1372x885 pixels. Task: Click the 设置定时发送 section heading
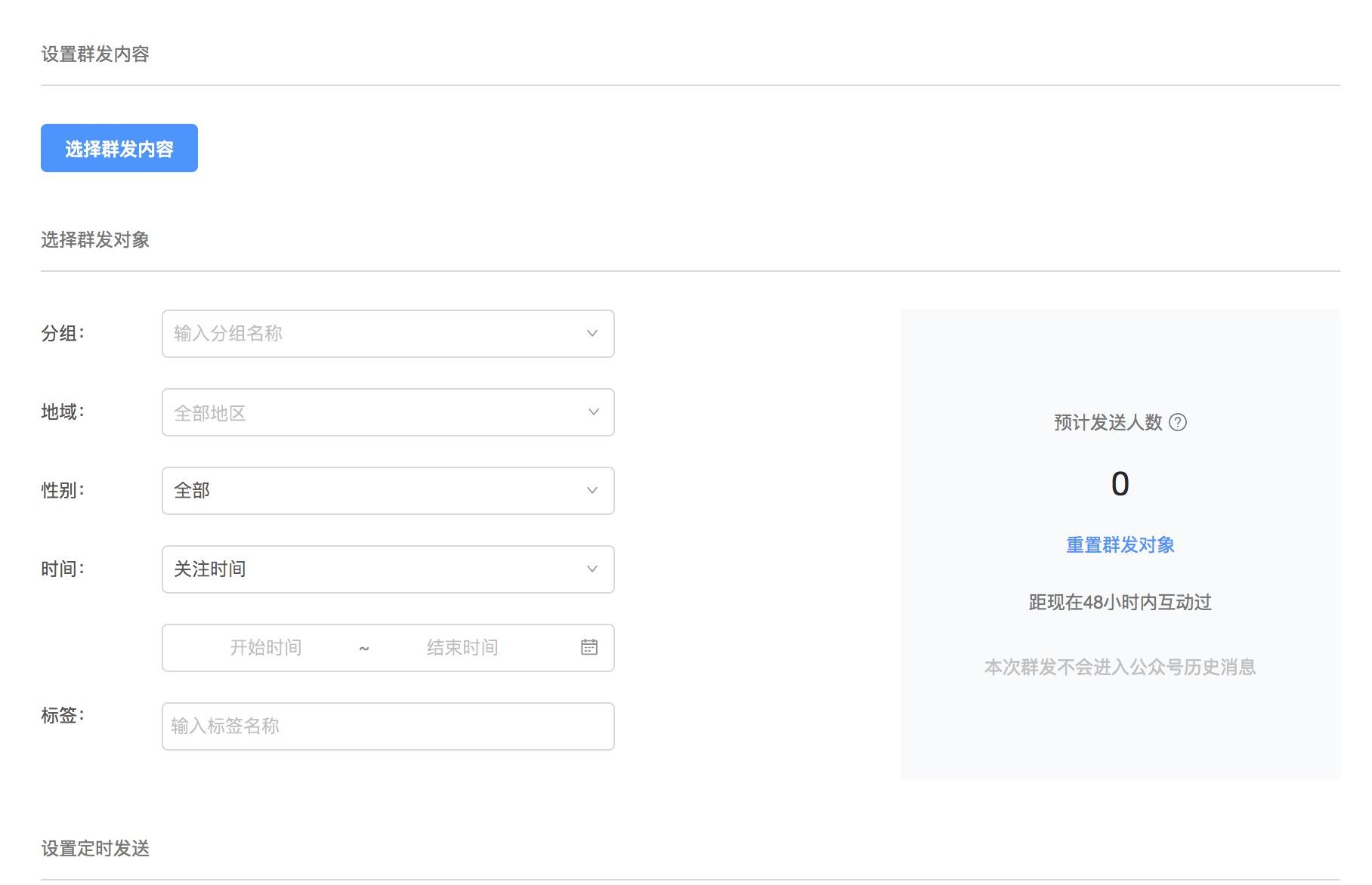pyautogui.click(x=95, y=849)
